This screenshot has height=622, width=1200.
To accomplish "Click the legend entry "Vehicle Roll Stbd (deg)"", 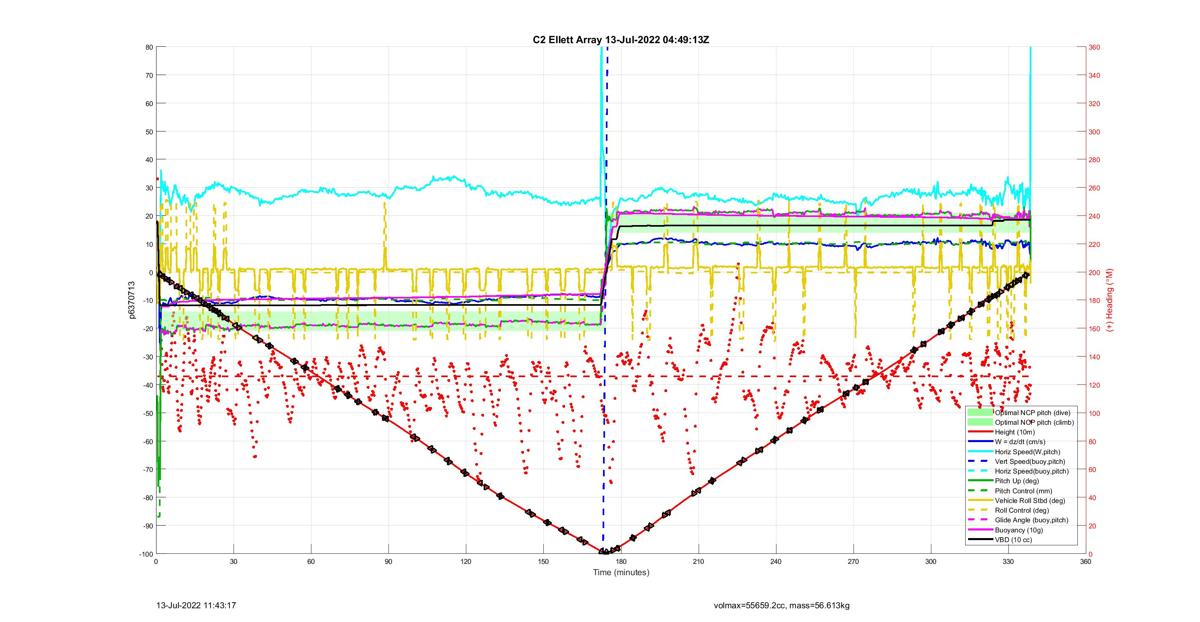I will (x=1030, y=500).
